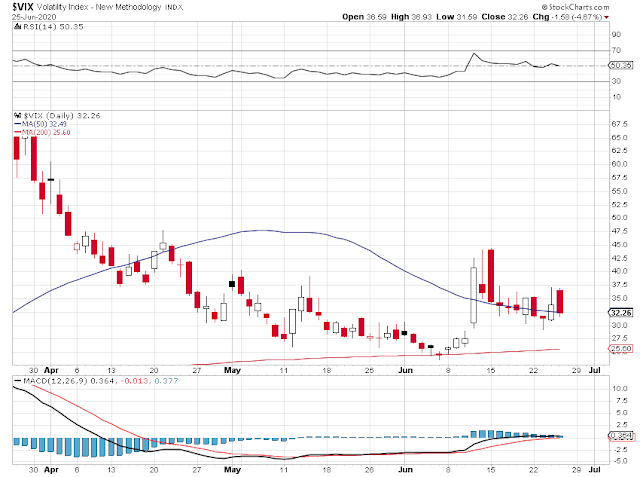Click the 50.35 tag on RSI axis

[621, 65]
